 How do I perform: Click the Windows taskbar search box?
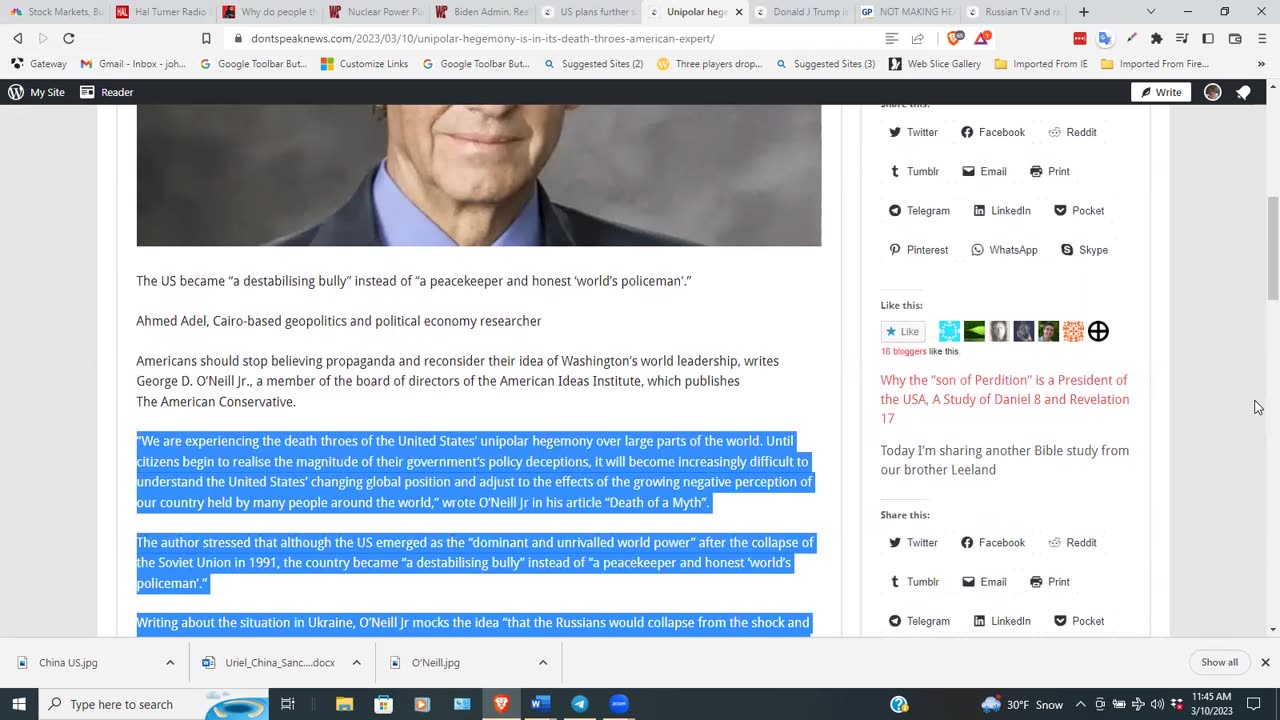coord(154,704)
